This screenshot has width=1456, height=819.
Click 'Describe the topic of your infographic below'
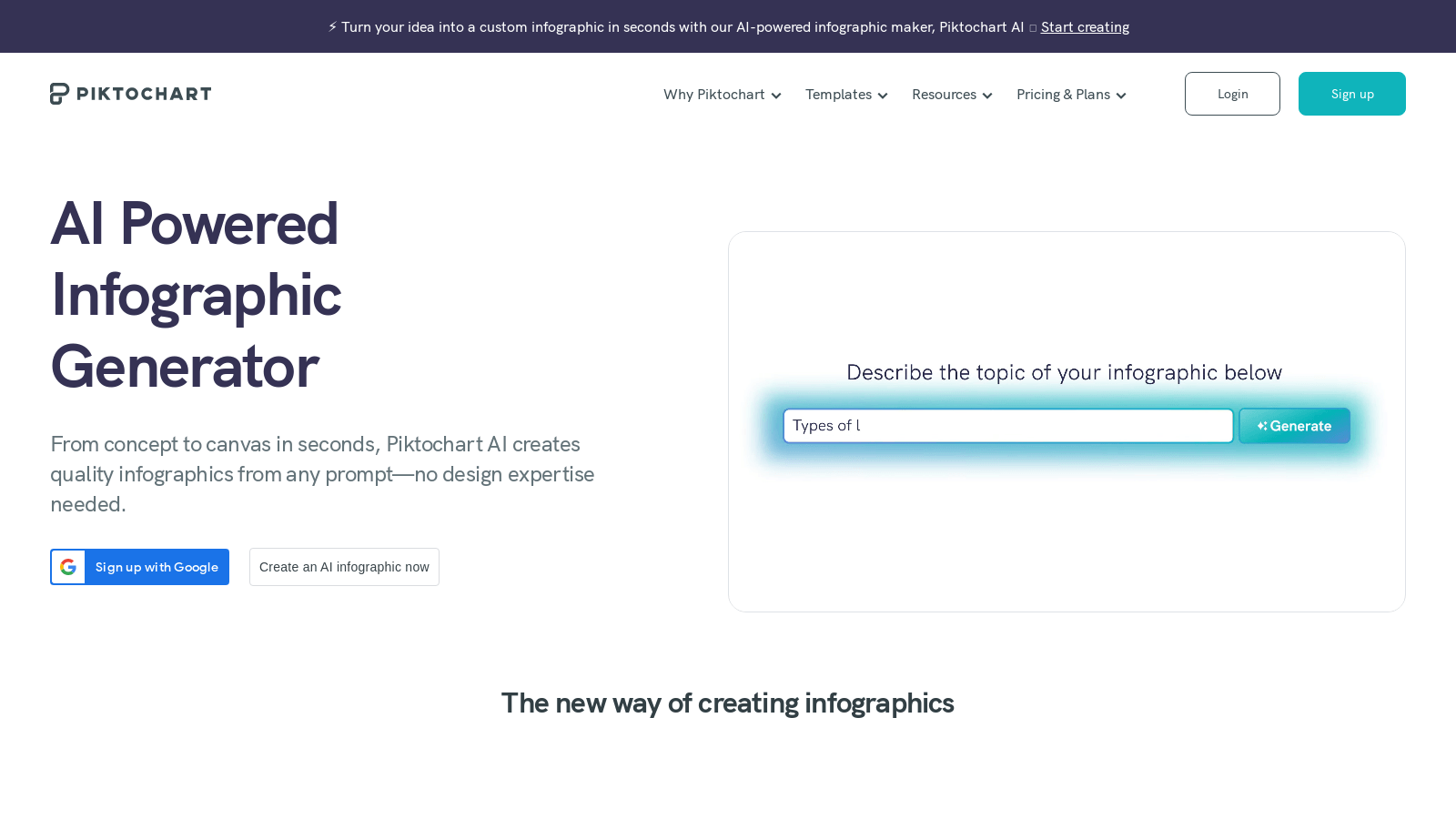click(1064, 372)
